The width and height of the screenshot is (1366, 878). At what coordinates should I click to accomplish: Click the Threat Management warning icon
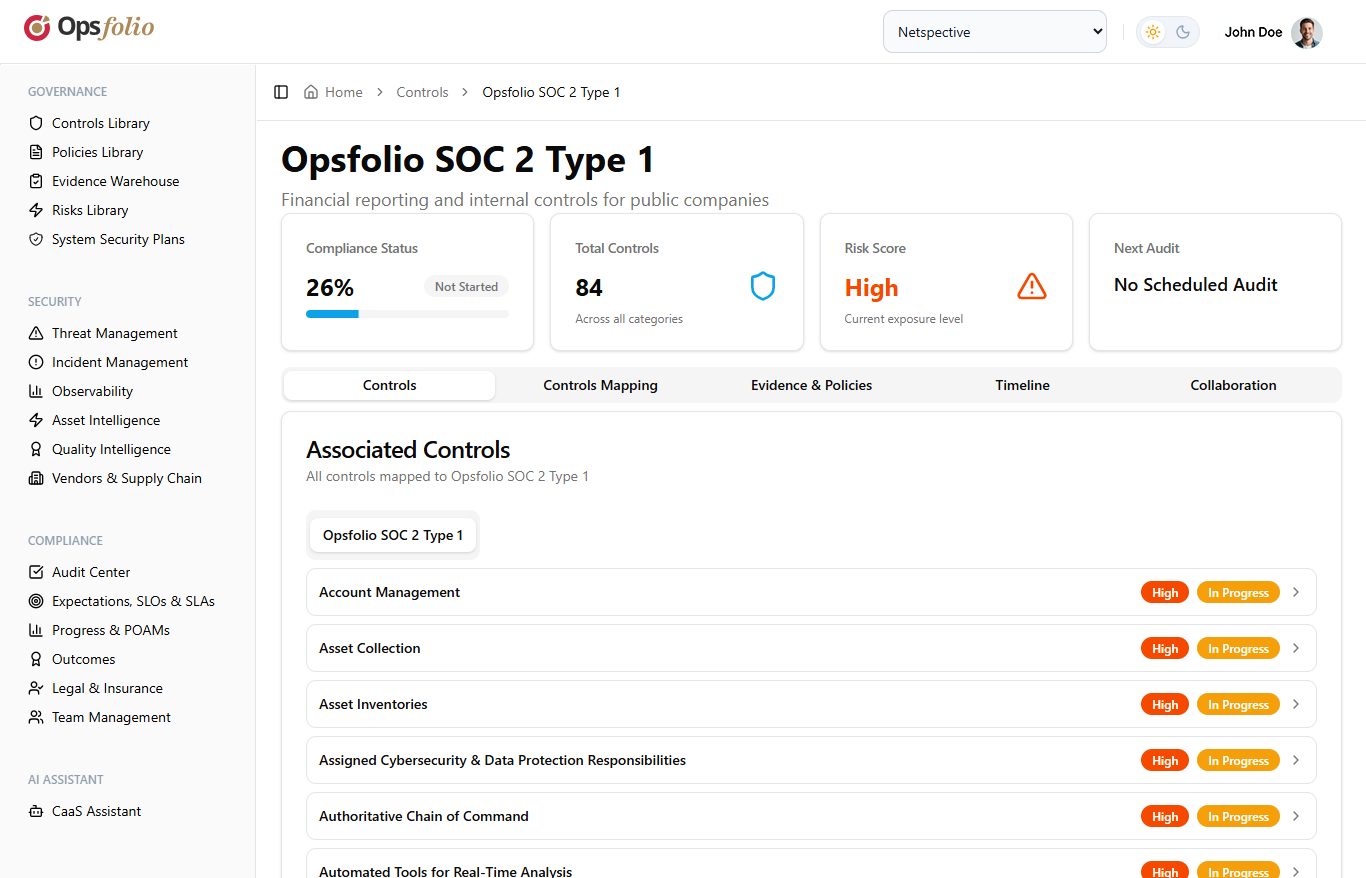pyautogui.click(x=35, y=332)
